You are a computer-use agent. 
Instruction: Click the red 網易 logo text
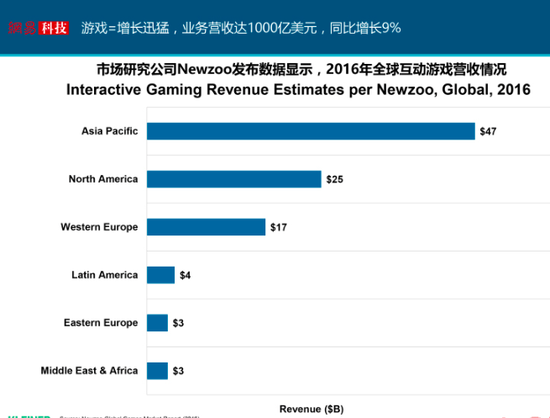22,28
